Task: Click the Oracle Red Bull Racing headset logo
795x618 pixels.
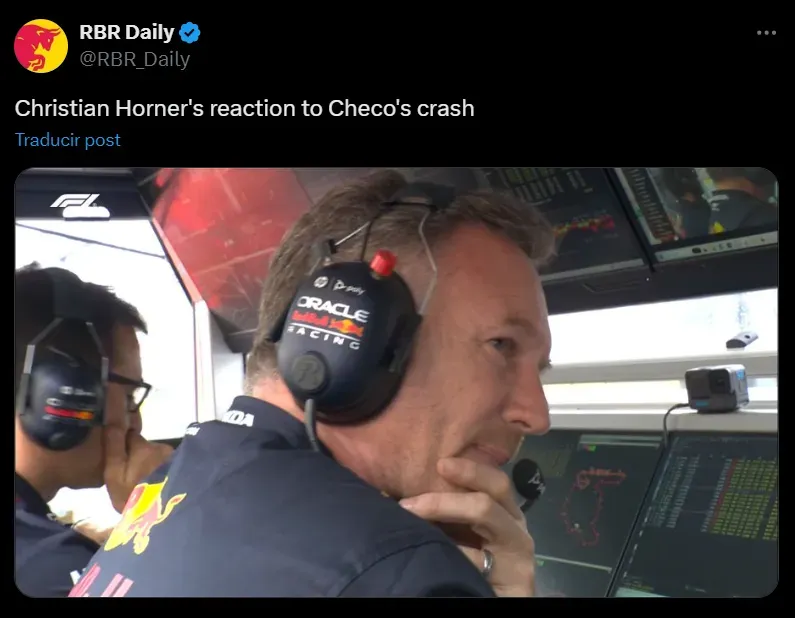Action: pyautogui.click(x=332, y=321)
